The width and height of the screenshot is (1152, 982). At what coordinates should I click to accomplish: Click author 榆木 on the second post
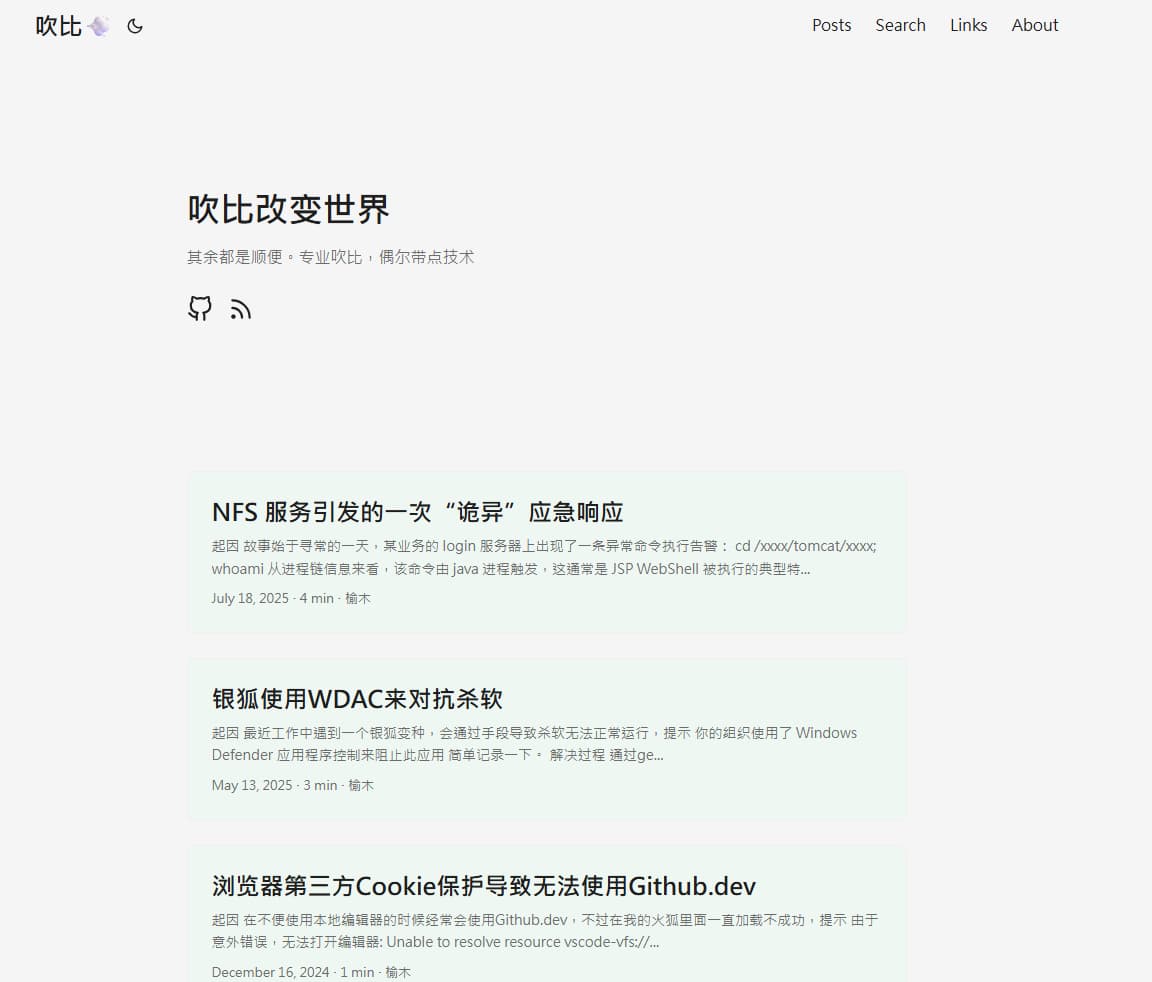(x=360, y=785)
